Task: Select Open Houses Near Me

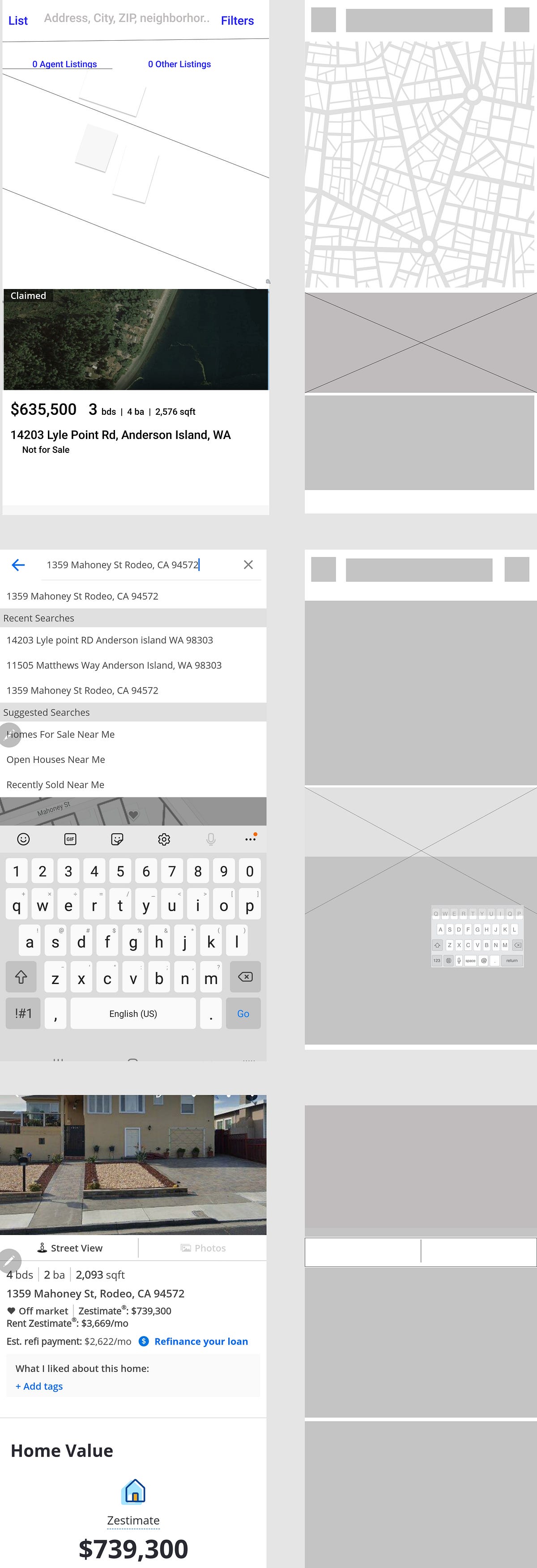Action: pos(55,760)
